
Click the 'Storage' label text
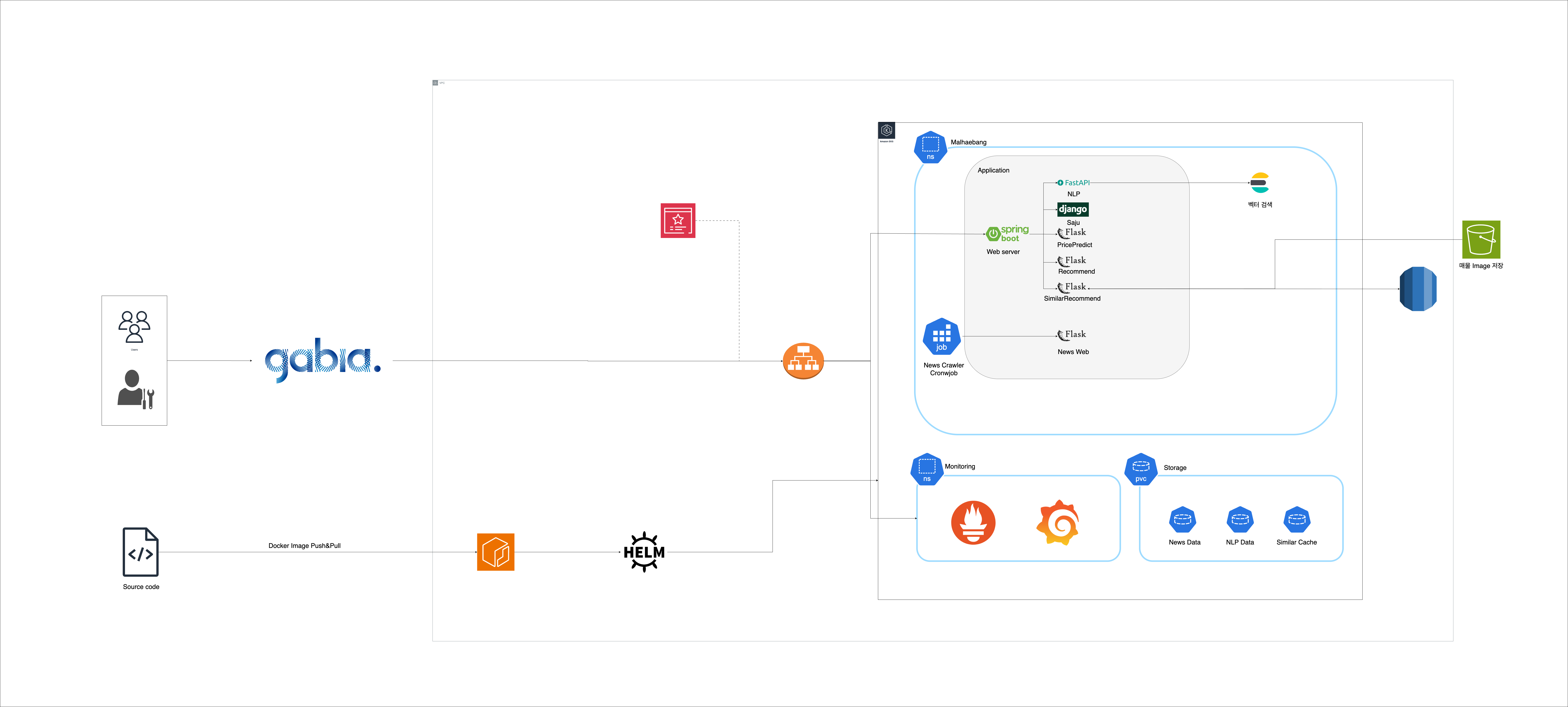click(x=1175, y=468)
